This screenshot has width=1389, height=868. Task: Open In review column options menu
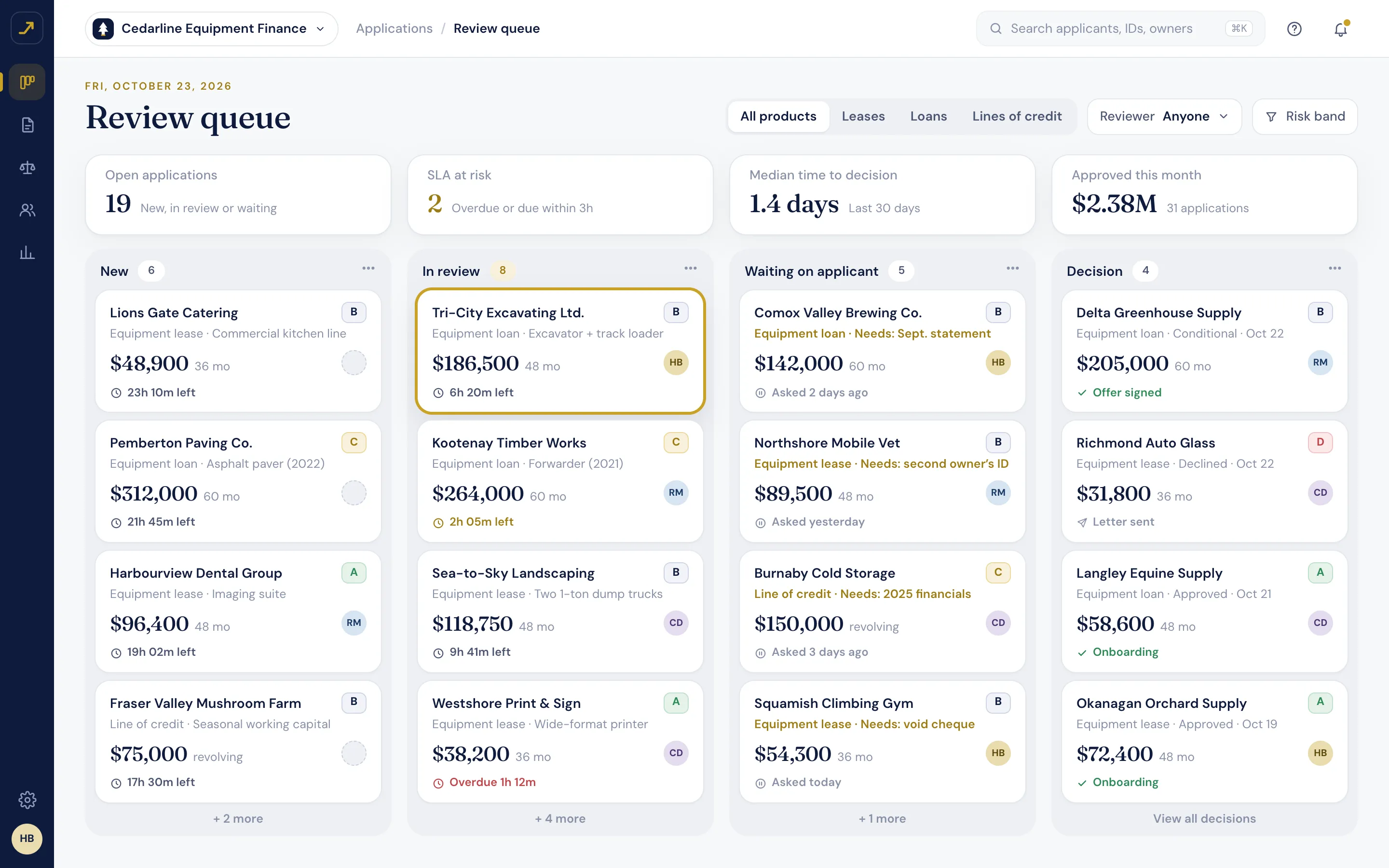pyautogui.click(x=691, y=268)
